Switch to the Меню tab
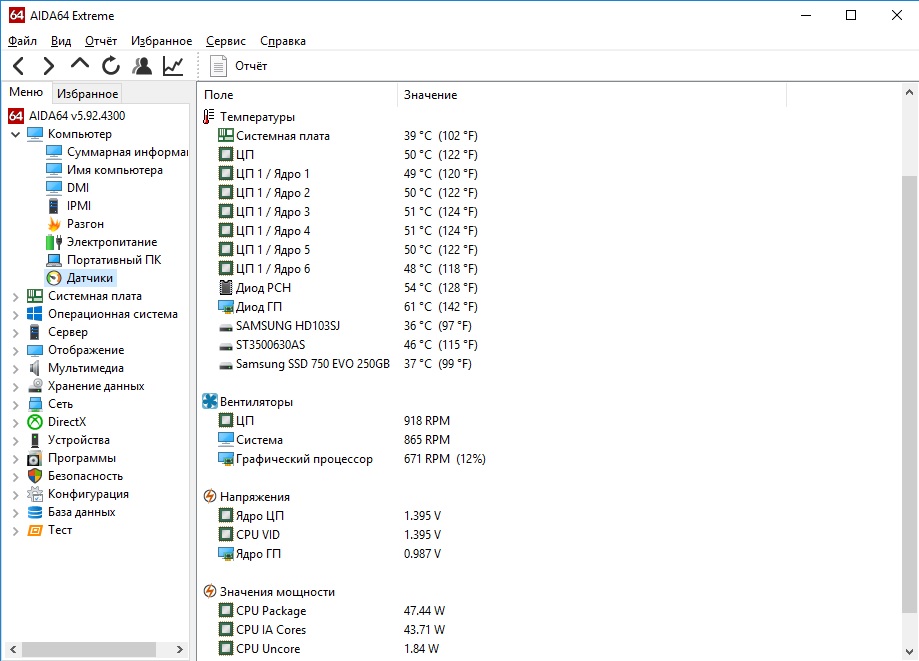 coord(26,92)
